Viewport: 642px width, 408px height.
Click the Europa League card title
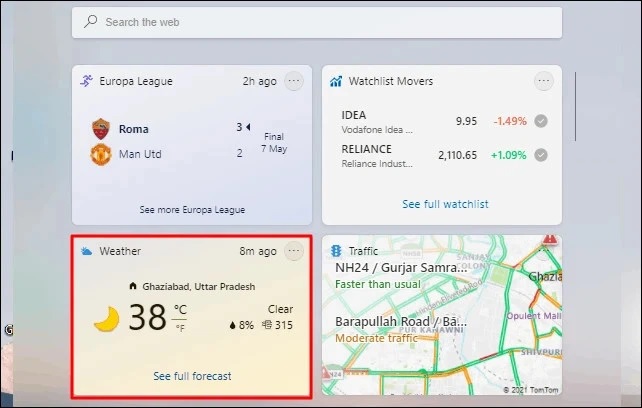click(136, 81)
